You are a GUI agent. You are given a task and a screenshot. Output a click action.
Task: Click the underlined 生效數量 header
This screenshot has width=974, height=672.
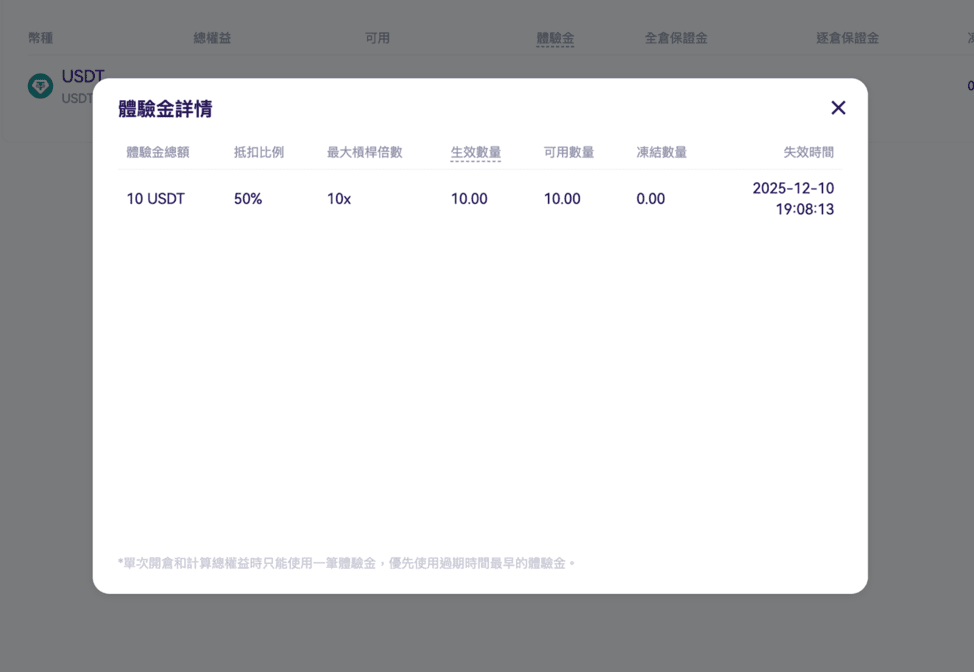click(x=475, y=152)
